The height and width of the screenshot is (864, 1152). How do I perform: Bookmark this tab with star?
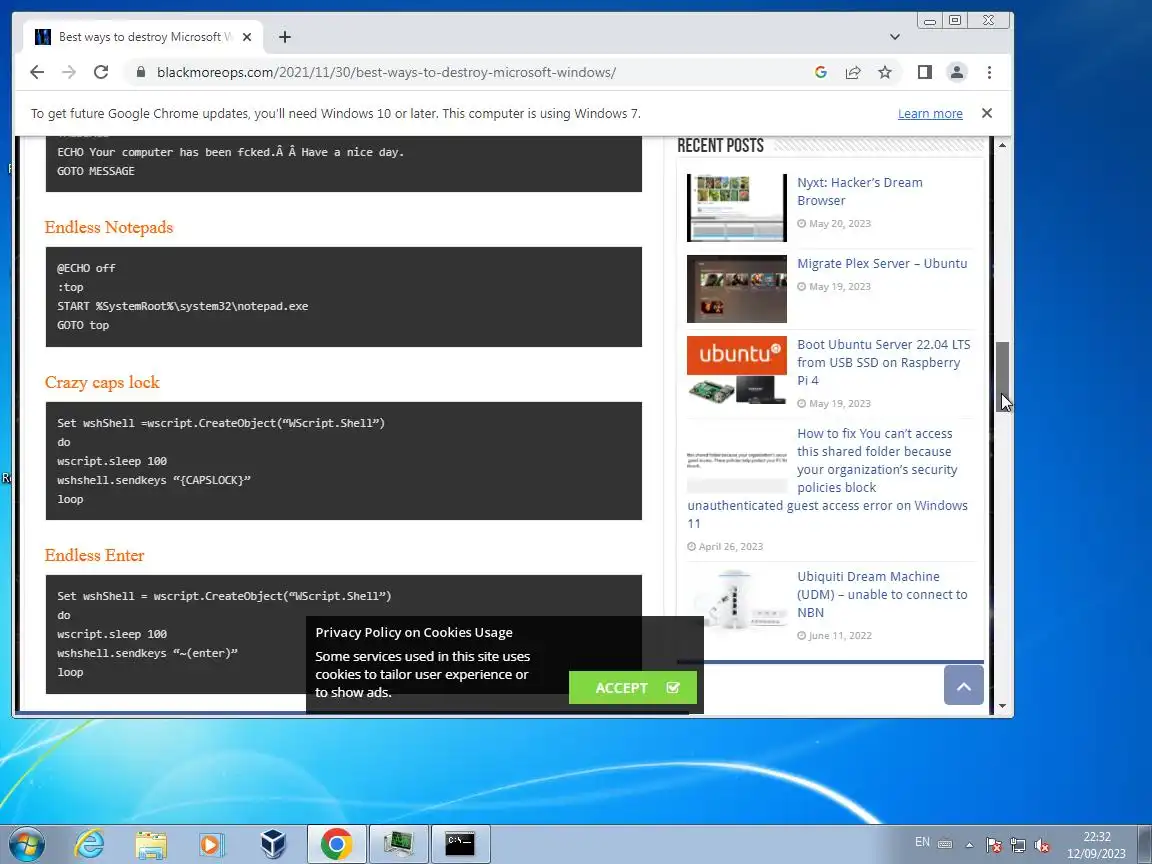[885, 72]
